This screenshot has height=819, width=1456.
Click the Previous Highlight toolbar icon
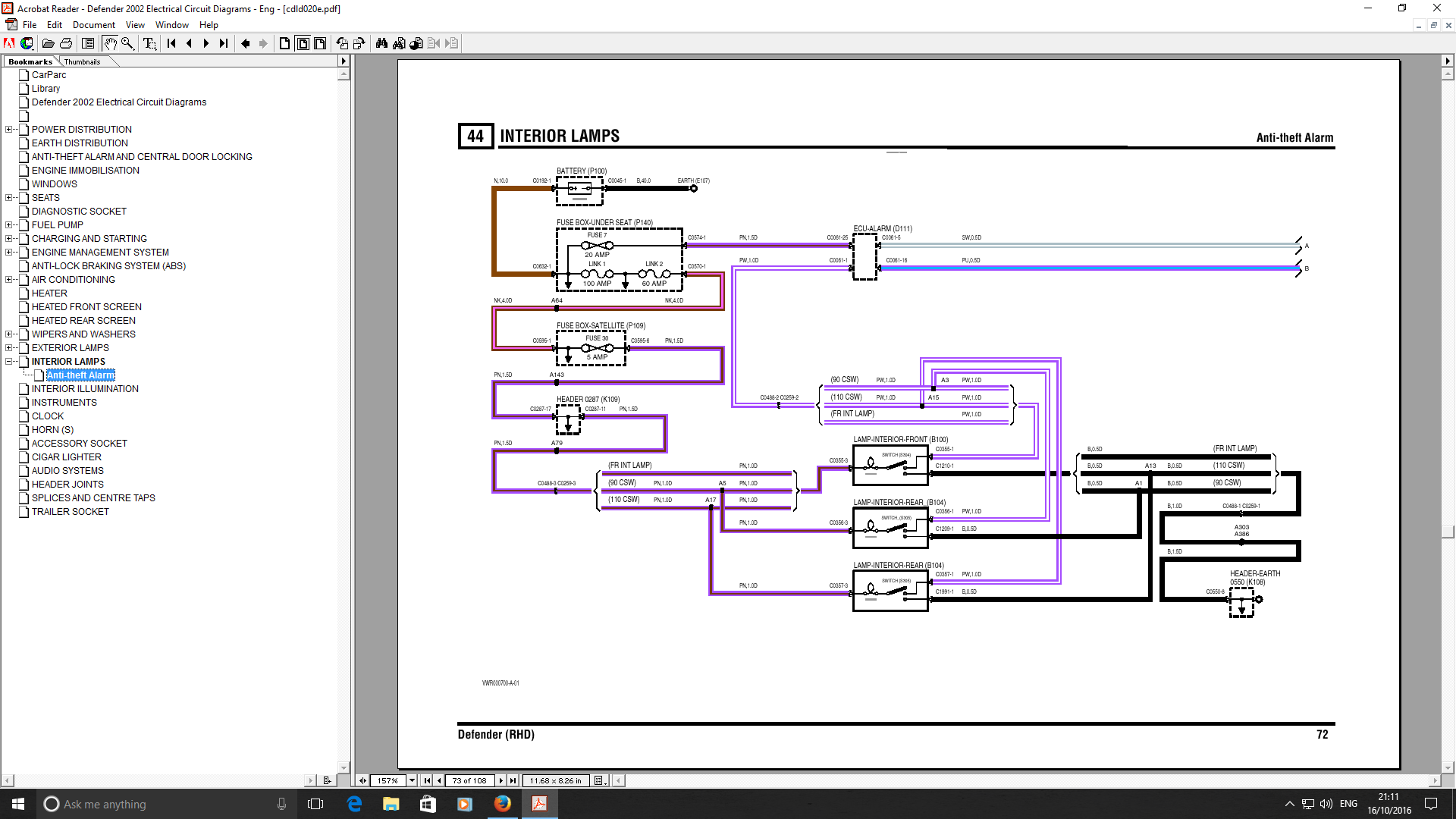click(x=434, y=43)
